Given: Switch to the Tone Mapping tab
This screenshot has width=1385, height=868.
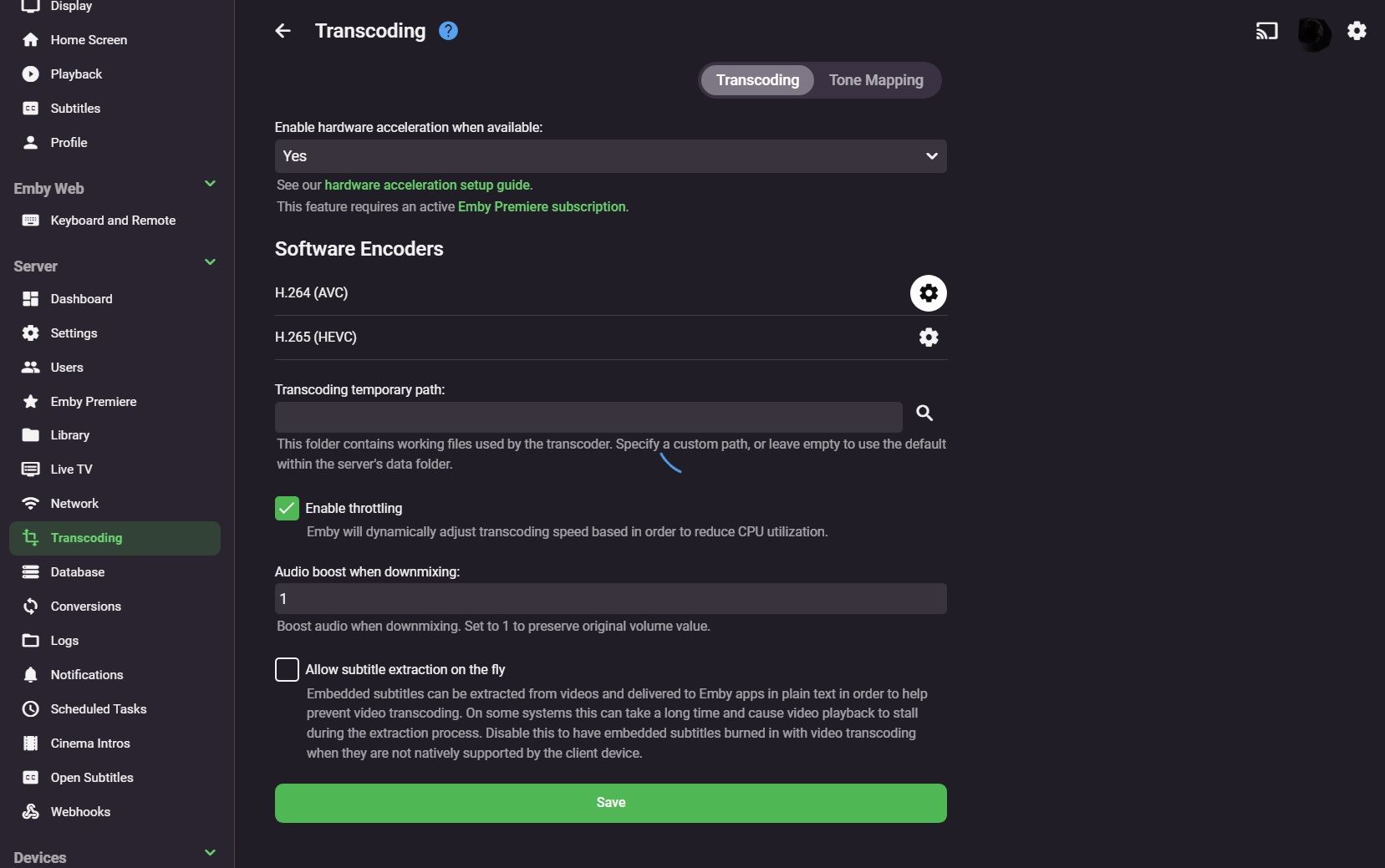Looking at the screenshot, I should click(876, 79).
